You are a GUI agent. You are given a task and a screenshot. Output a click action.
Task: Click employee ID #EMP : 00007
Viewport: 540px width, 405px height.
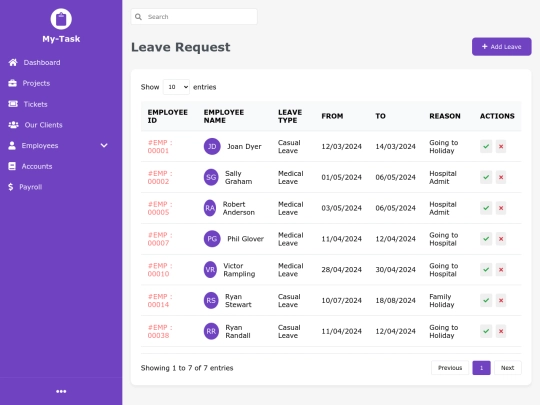pyautogui.click(x=160, y=239)
